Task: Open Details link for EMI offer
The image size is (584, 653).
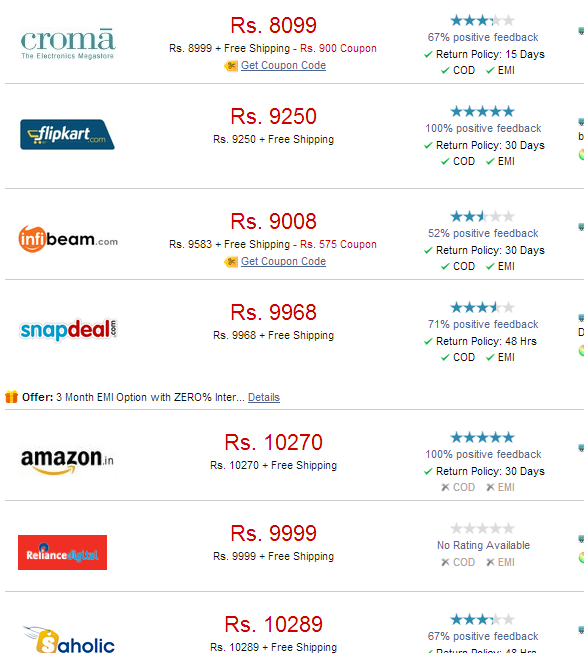Action: tap(264, 397)
